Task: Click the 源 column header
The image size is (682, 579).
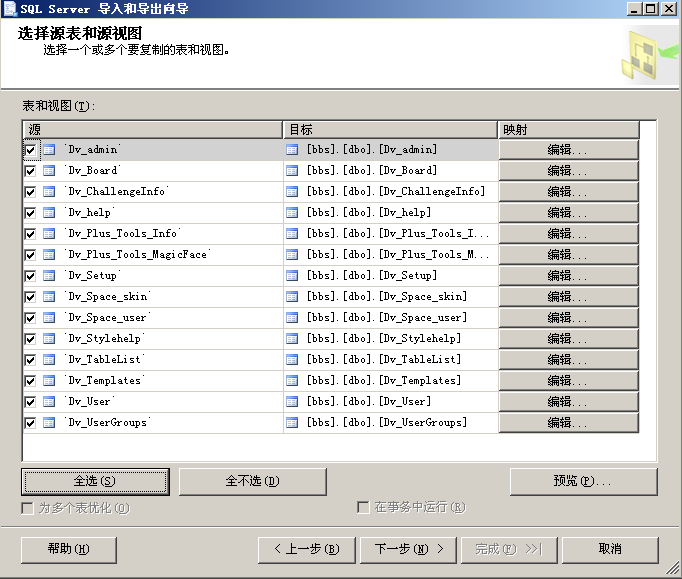Action: click(152, 130)
